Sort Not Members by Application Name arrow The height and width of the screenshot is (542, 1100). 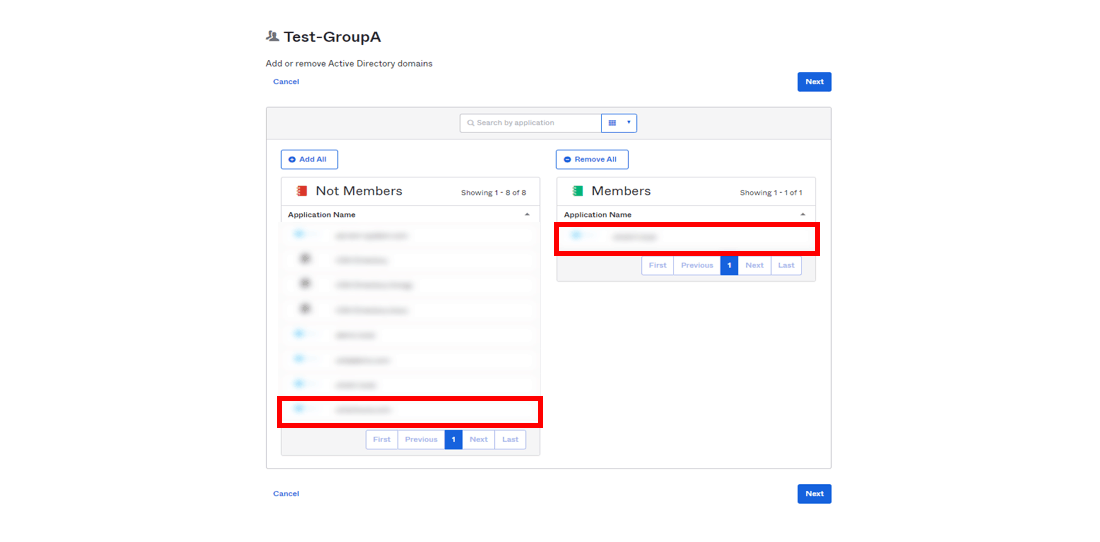pos(527,215)
